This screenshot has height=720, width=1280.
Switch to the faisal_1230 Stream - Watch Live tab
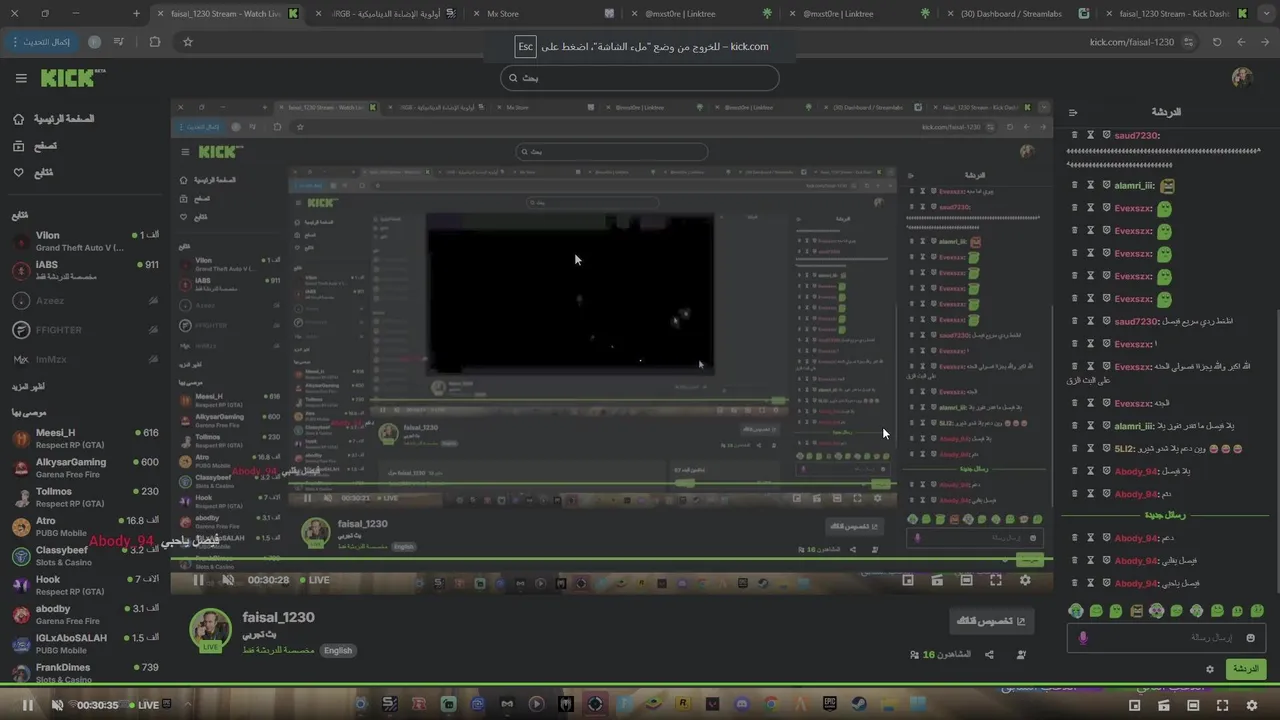[227, 14]
